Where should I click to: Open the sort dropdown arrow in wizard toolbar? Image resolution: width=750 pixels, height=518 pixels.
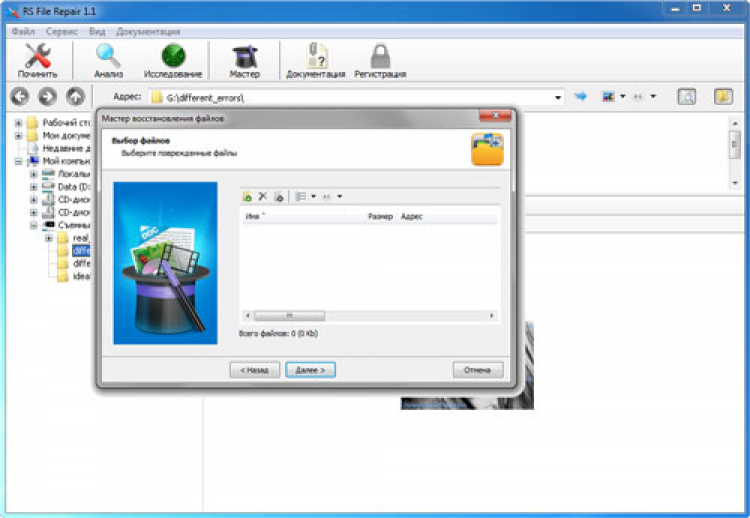tap(340, 196)
